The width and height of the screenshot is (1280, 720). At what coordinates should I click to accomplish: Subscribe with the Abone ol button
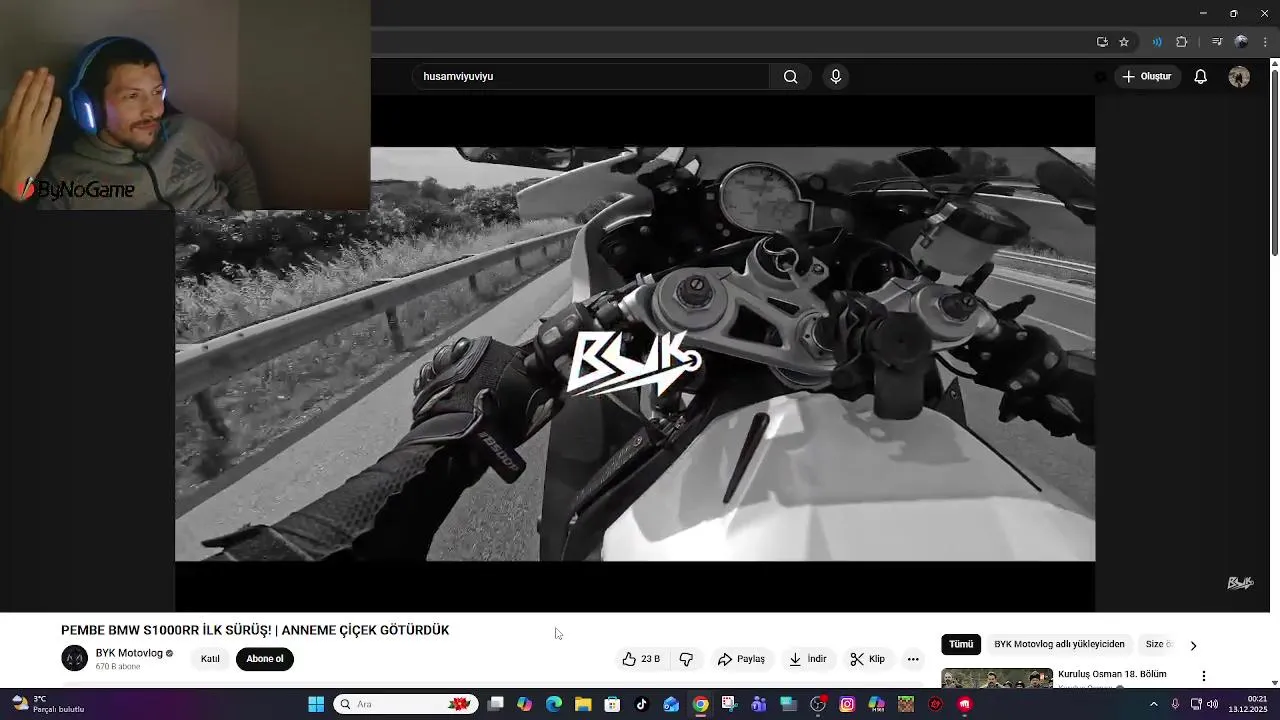pos(265,659)
